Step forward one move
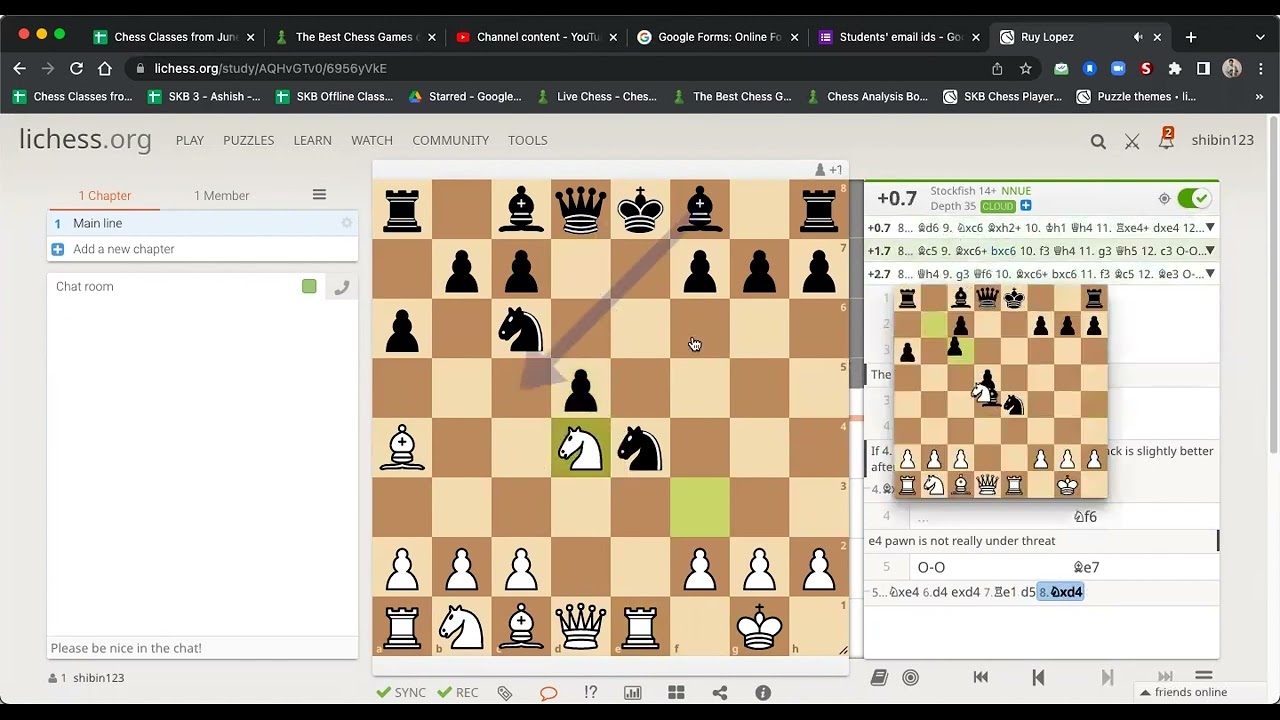Viewport: 1280px width, 720px height. click(x=1107, y=677)
